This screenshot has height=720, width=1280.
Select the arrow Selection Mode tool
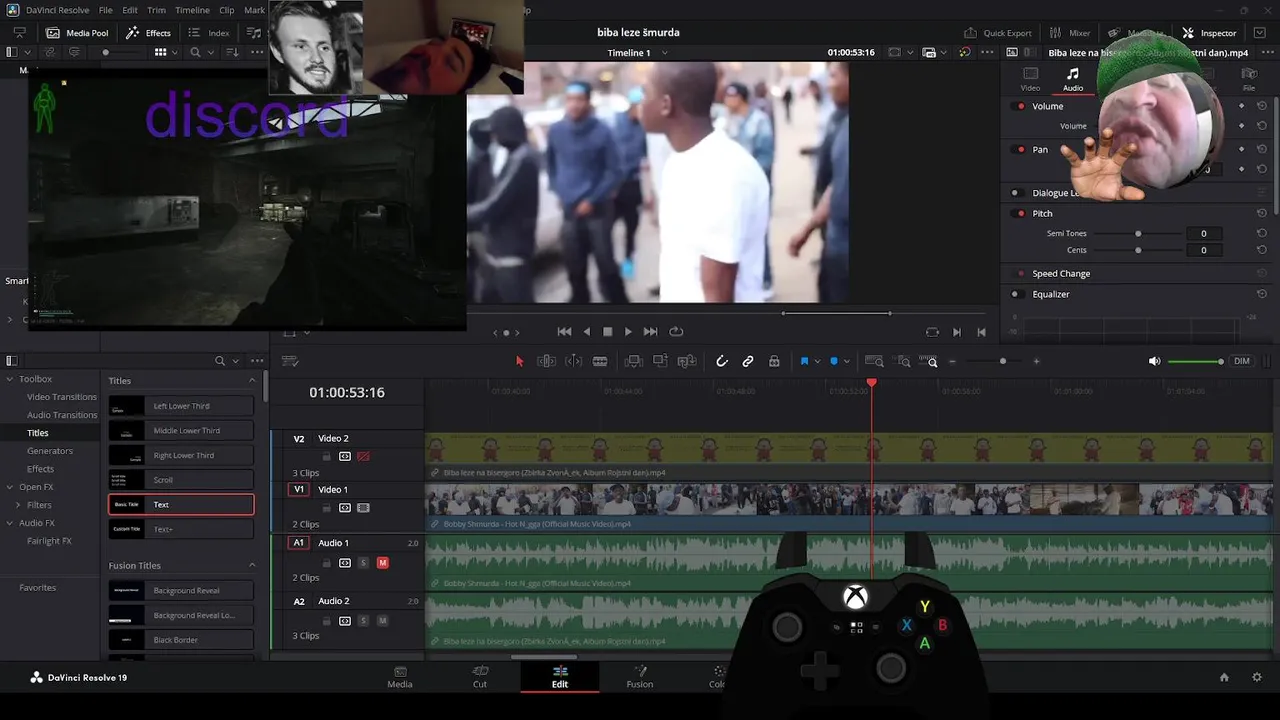pos(519,361)
